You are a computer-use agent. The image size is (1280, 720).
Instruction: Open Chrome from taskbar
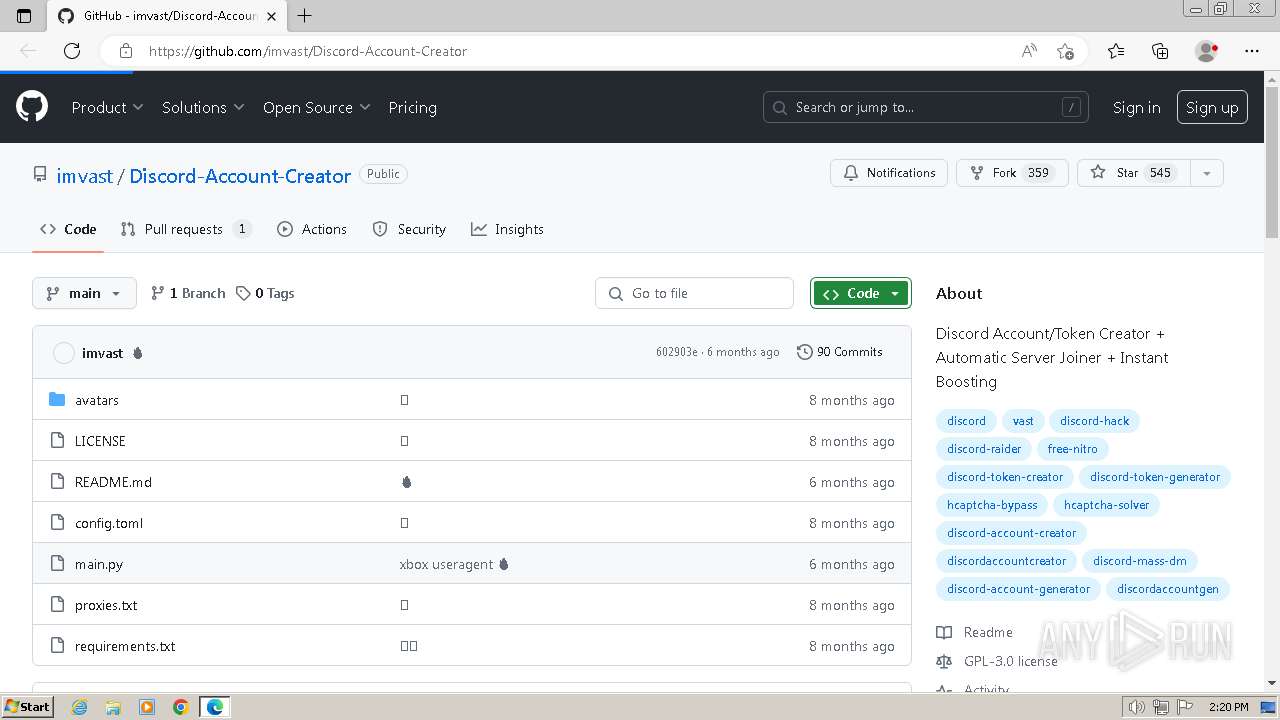click(181, 707)
